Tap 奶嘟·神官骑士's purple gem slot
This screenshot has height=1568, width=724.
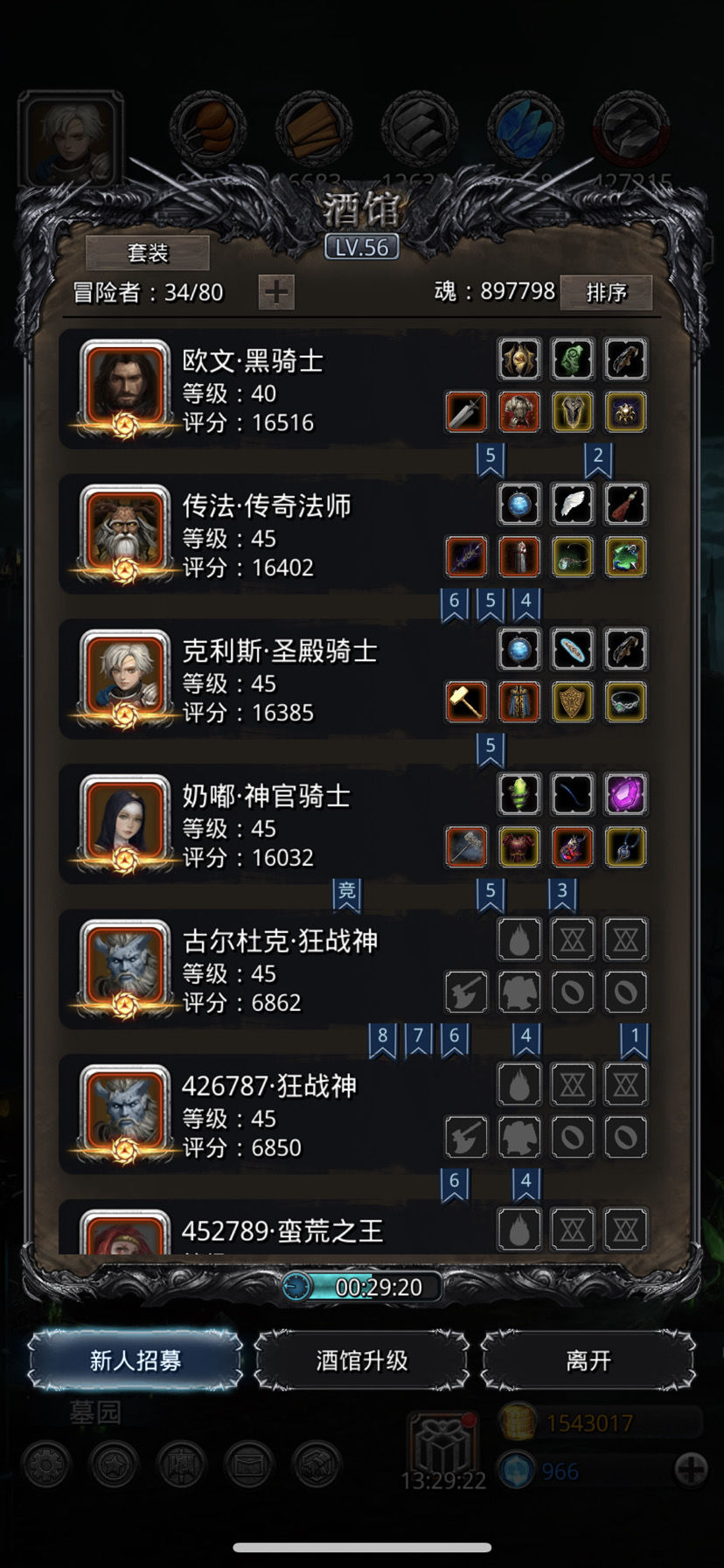pos(625,794)
